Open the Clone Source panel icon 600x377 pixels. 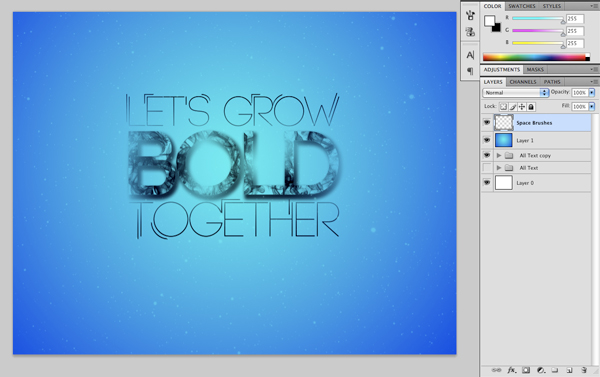[470, 32]
